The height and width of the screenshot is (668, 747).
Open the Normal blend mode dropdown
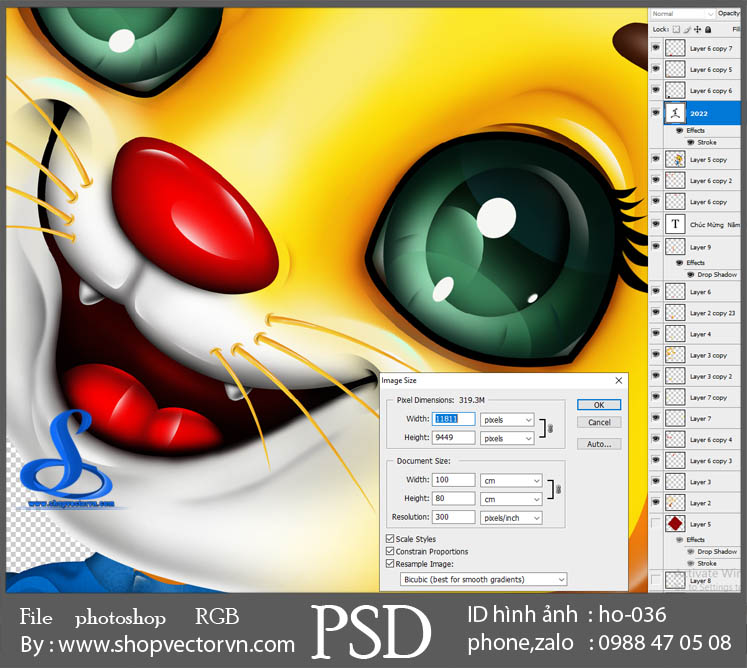[682, 14]
